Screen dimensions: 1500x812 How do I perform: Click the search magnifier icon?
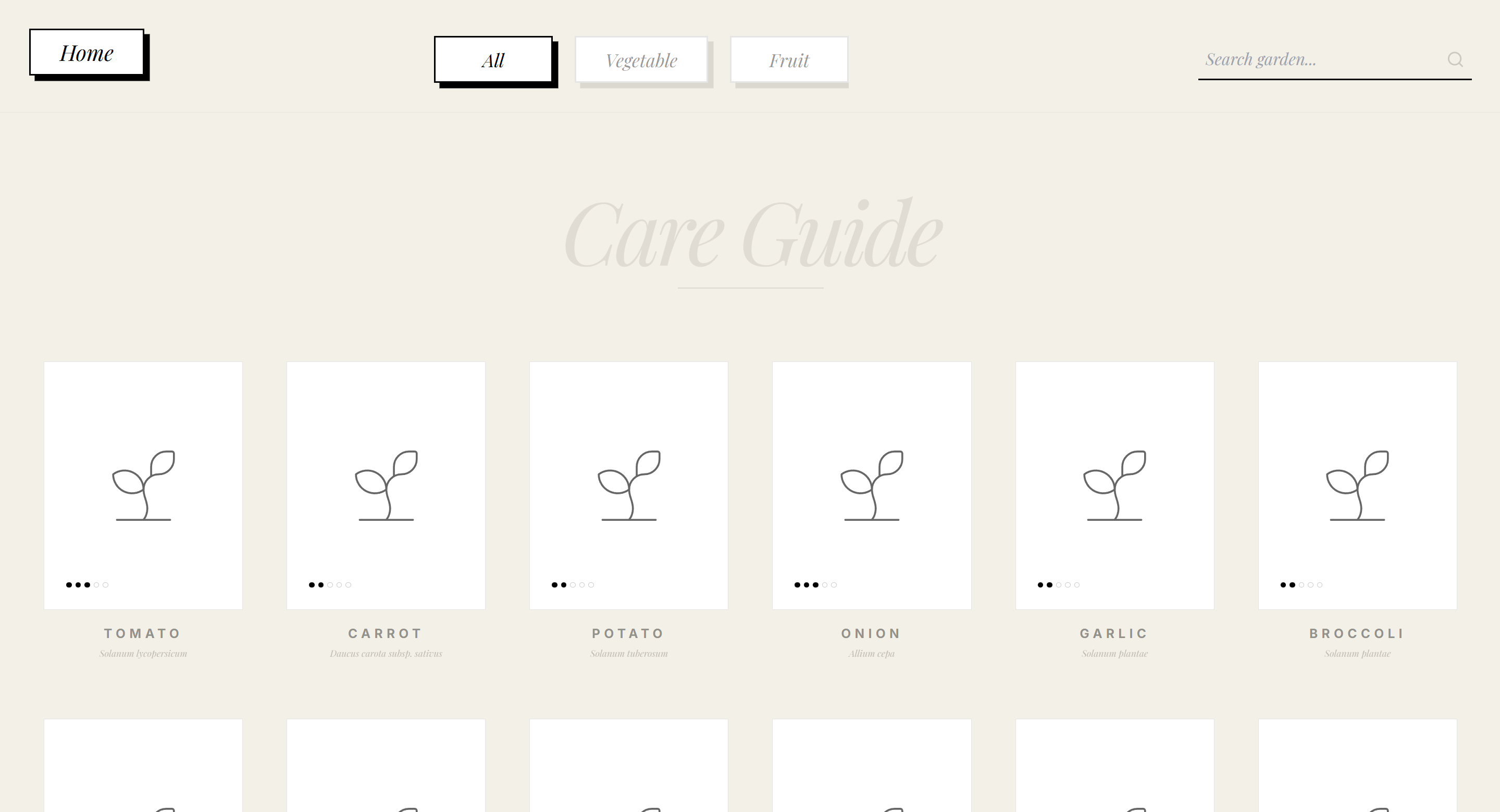pos(1455,59)
